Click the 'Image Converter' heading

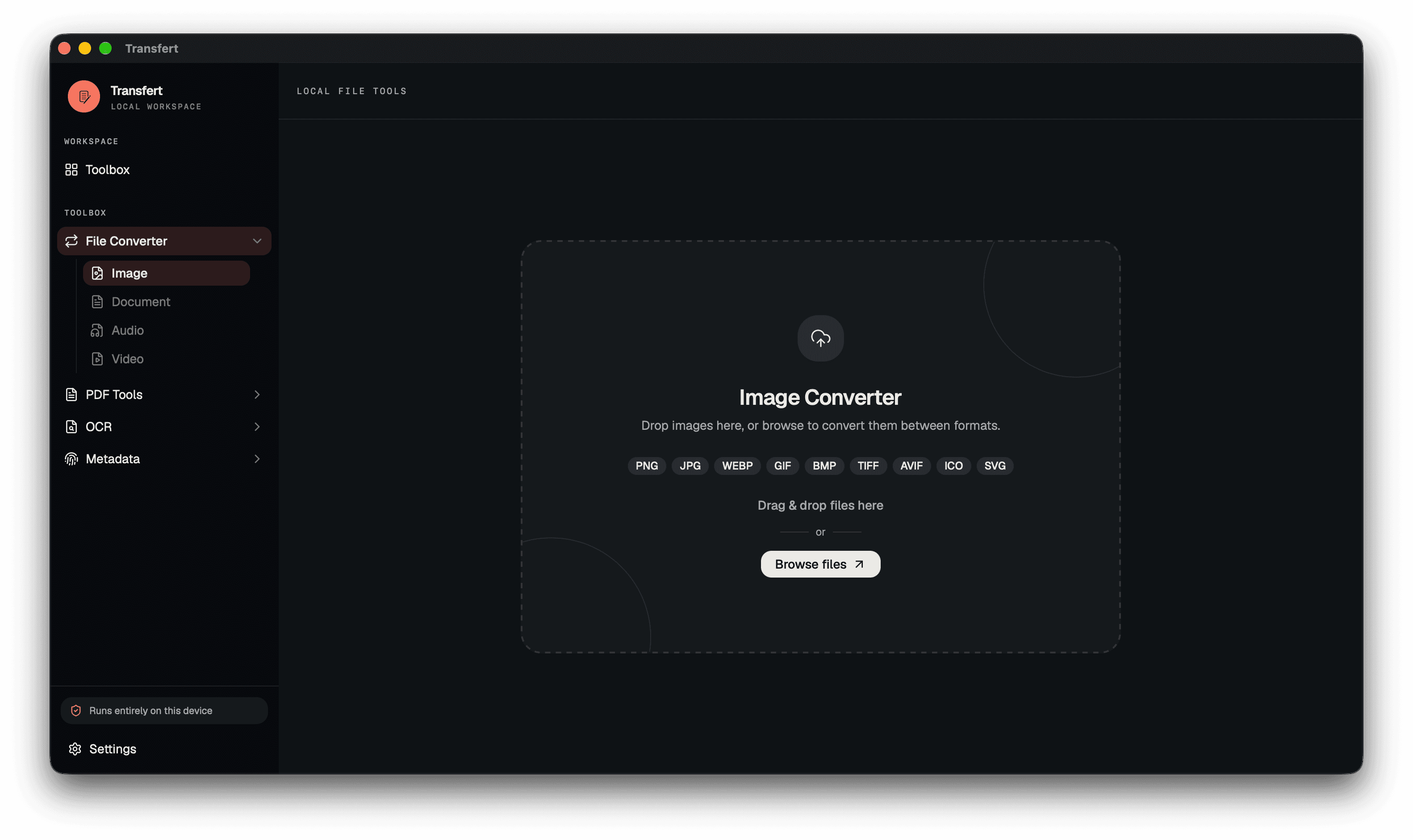(x=820, y=397)
